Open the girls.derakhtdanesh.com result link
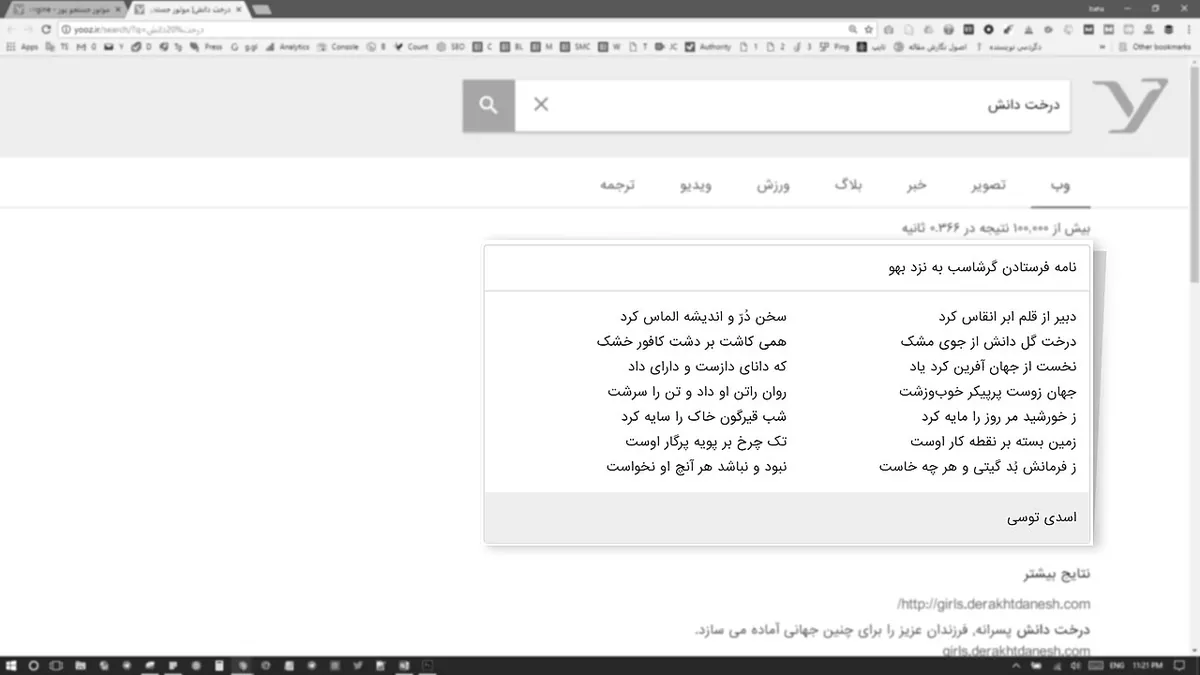 click(x=993, y=604)
